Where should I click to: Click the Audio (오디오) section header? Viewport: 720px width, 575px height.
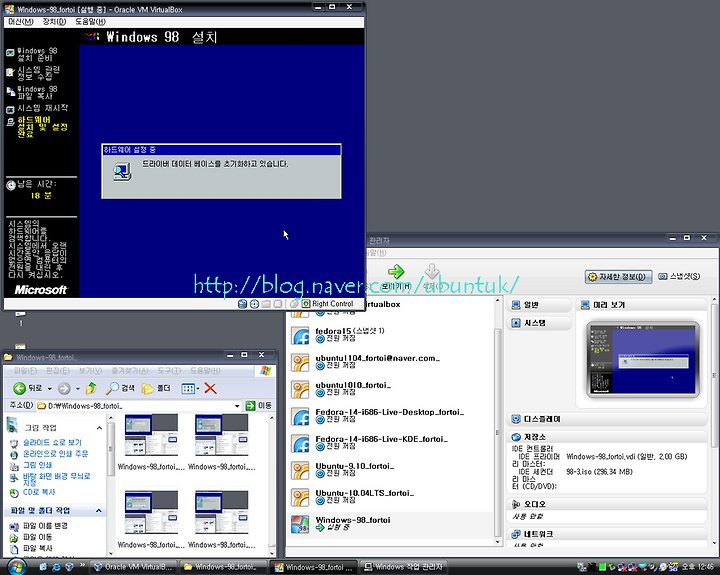click(x=607, y=504)
